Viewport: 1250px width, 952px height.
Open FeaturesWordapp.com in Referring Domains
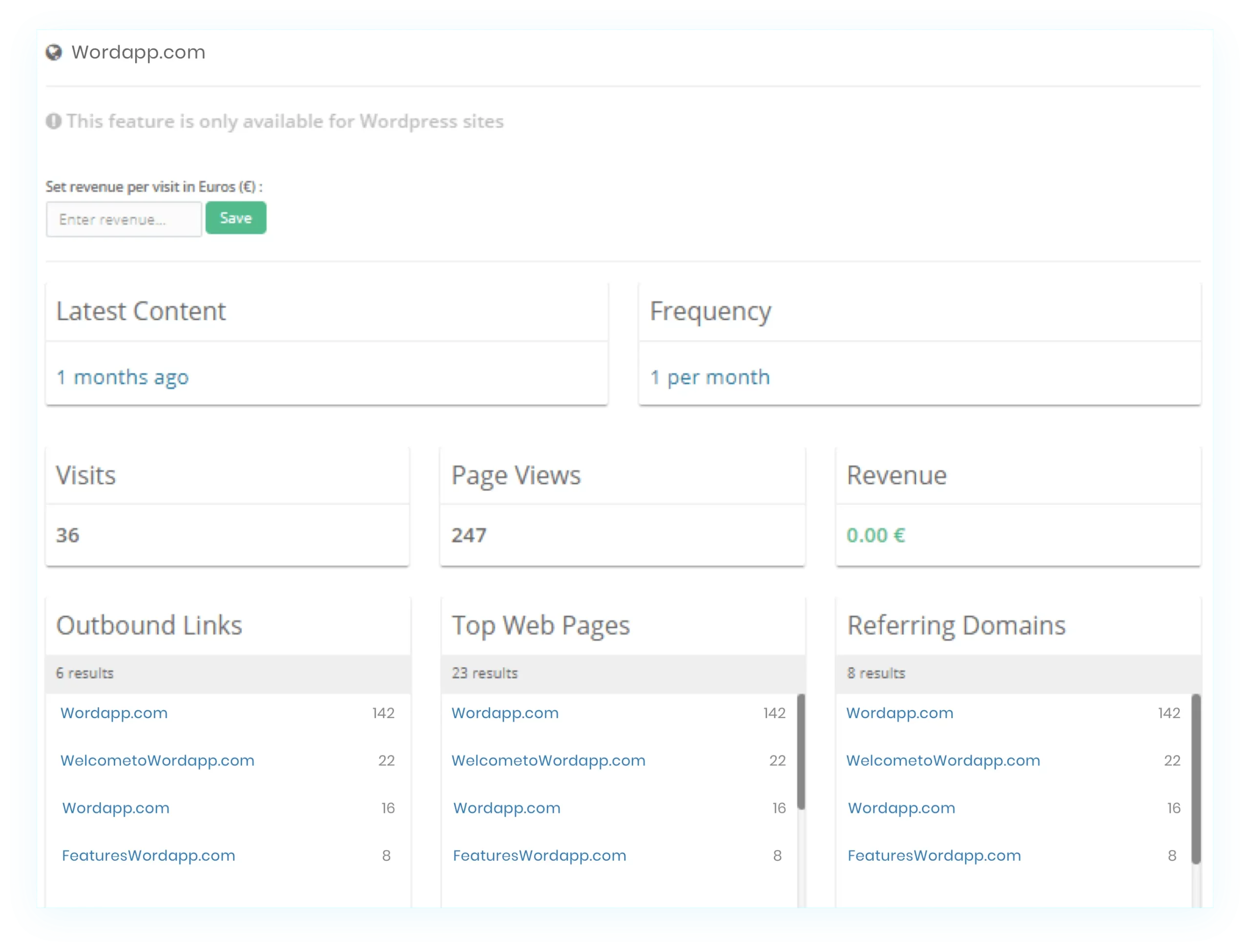(x=934, y=856)
